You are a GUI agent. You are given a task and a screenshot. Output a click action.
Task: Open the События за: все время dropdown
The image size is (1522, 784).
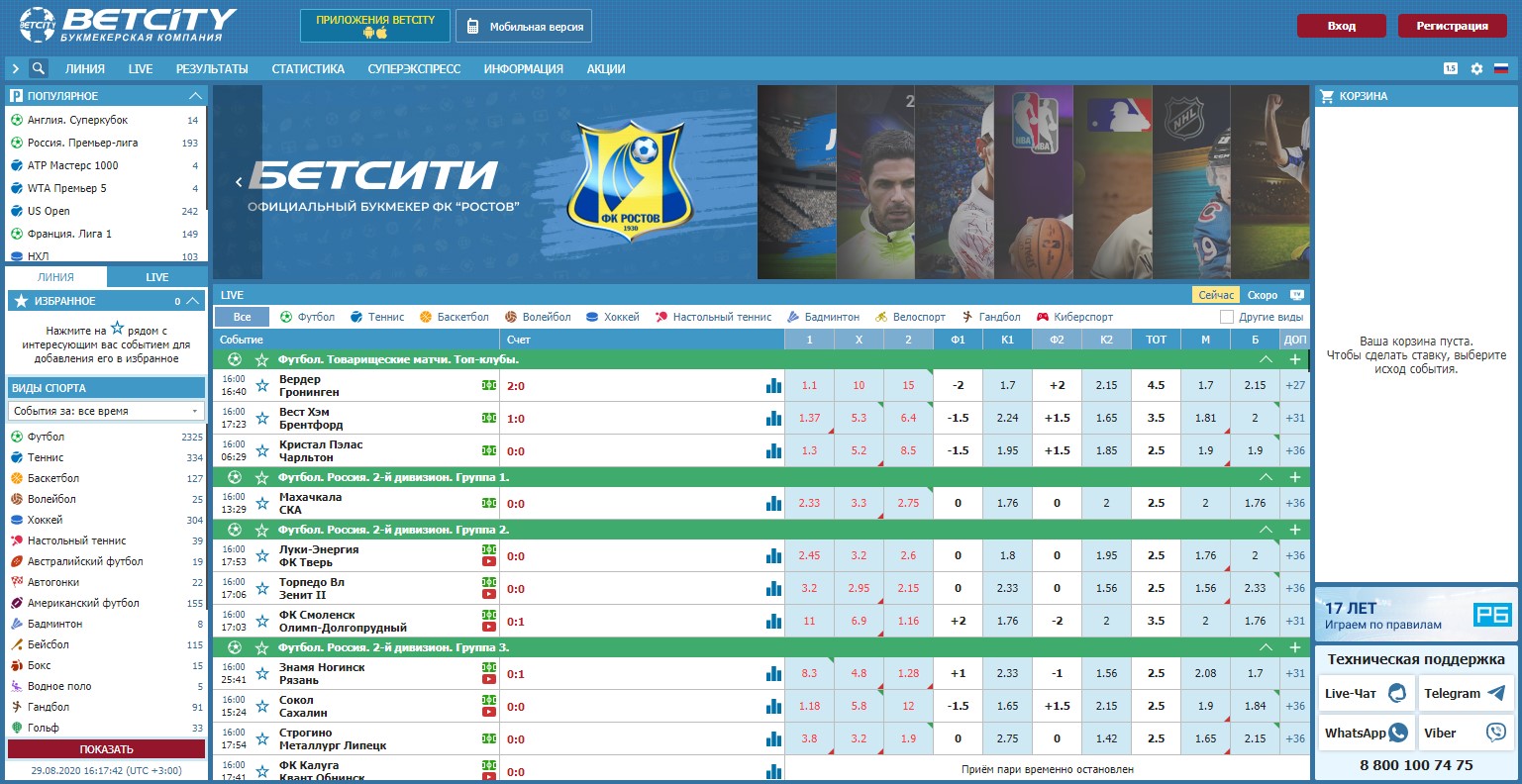[106, 411]
